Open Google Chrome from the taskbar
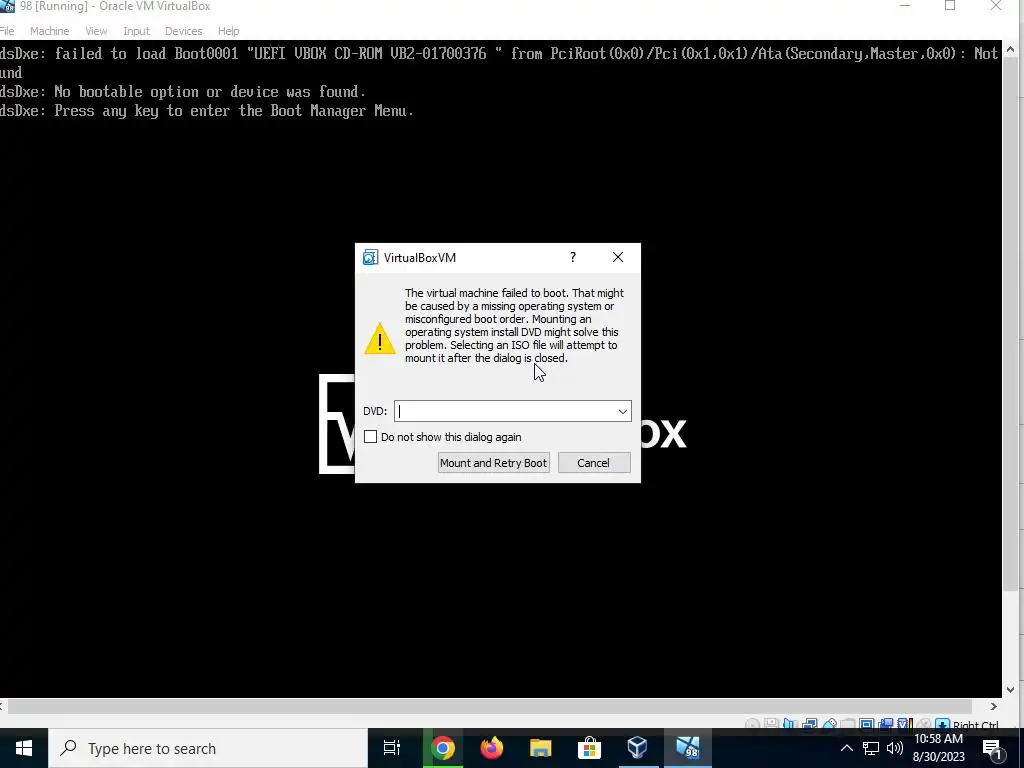The width and height of the screenshot is (1024, 768). pos(442,748)
